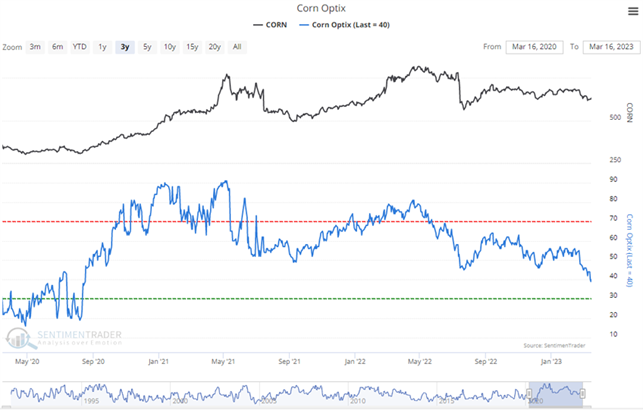The width and height of the screenshot is (643, 410).
Task: Click the From date field
Action: [x=532, y=47]
